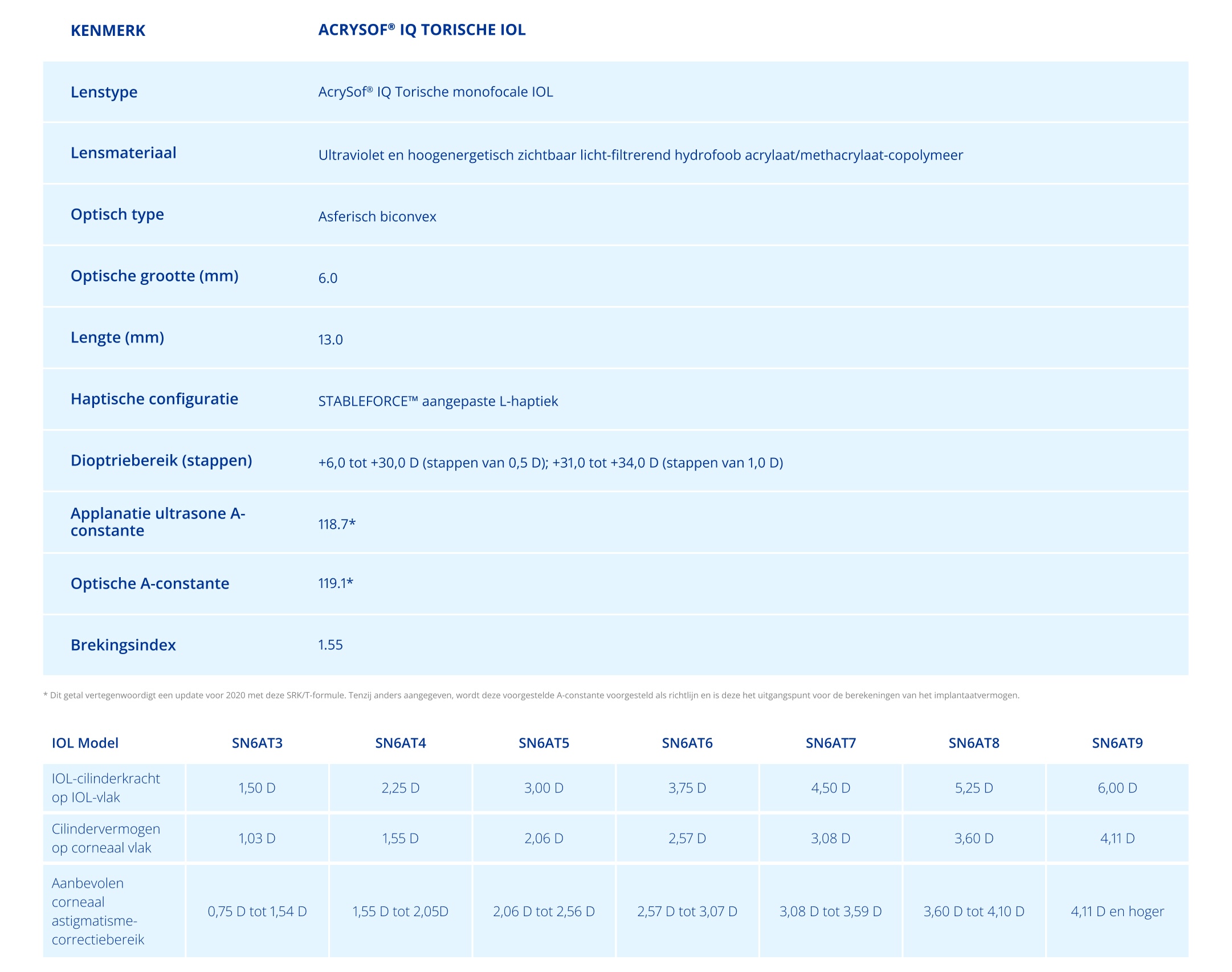Image resolution: width=1232 pixels, height=972 pixels.
Task: Click the Ultraviolet hydrofoob acrylaat material description
Action: [x=641, y=155]
